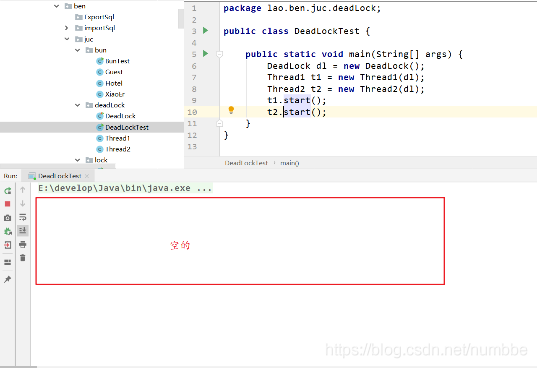Click the debug bug icon in Run panel

click(8, 231)
